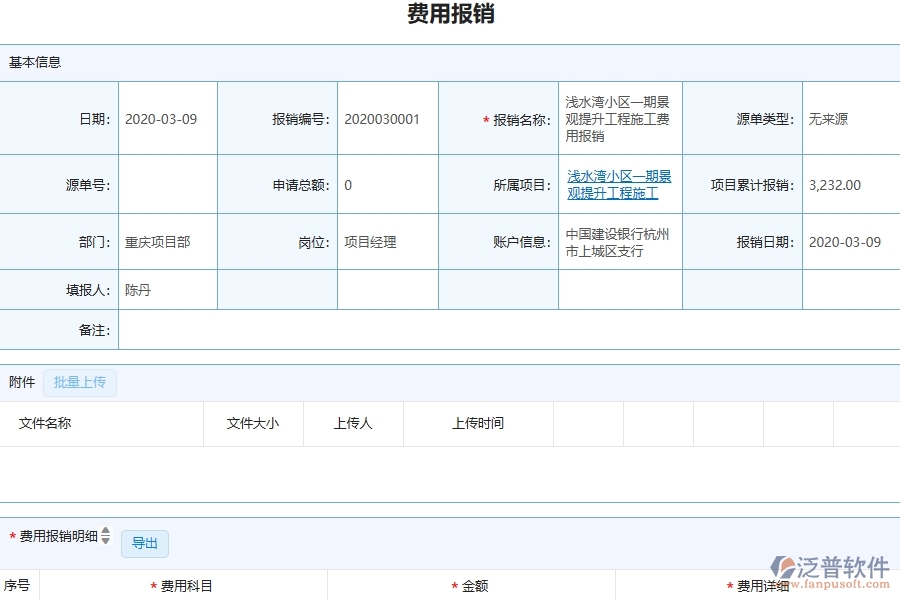The height and width of the screenshot is (600, 900).
Task: Open the 浅水湾小区一期景观提升工程施工 project link
Action: [x=618, y=184]
